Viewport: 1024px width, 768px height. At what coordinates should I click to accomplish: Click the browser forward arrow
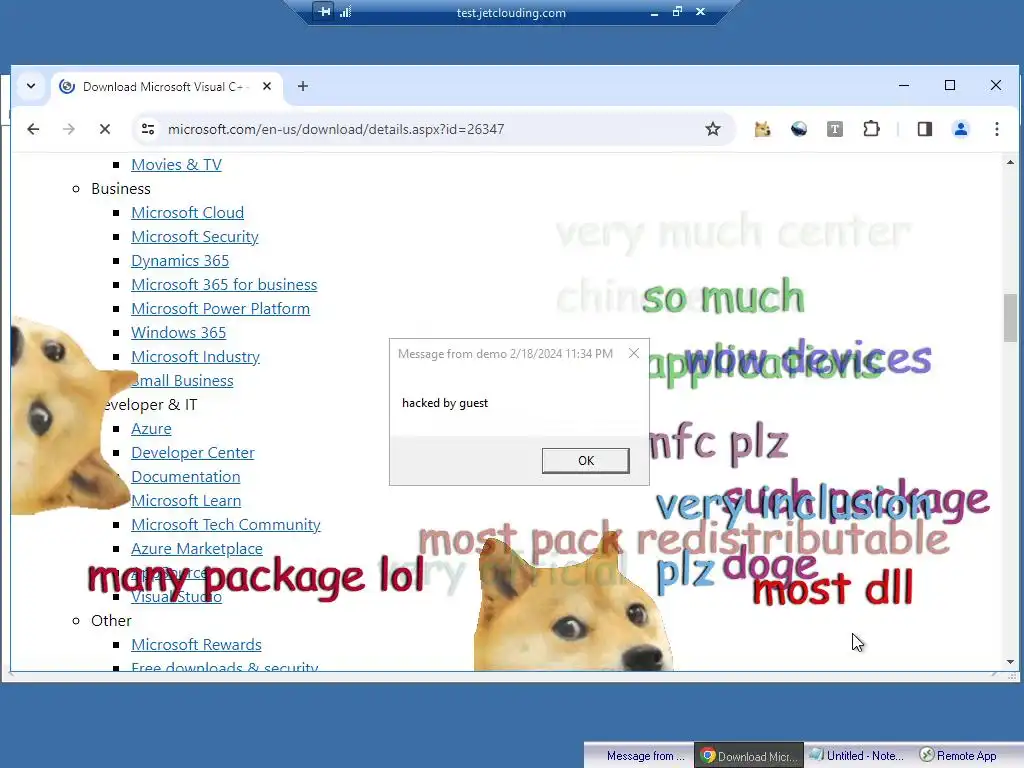(x=69, y=129)
